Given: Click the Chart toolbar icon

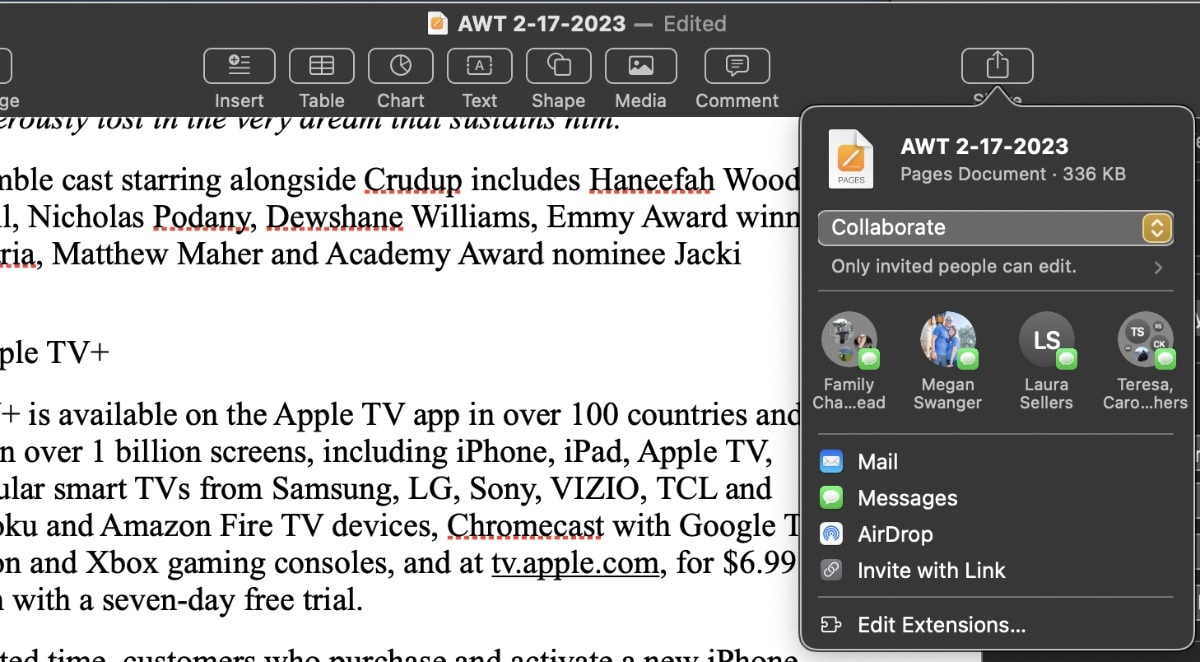Looking at the screenshot, I should click(x=400, y=66).
